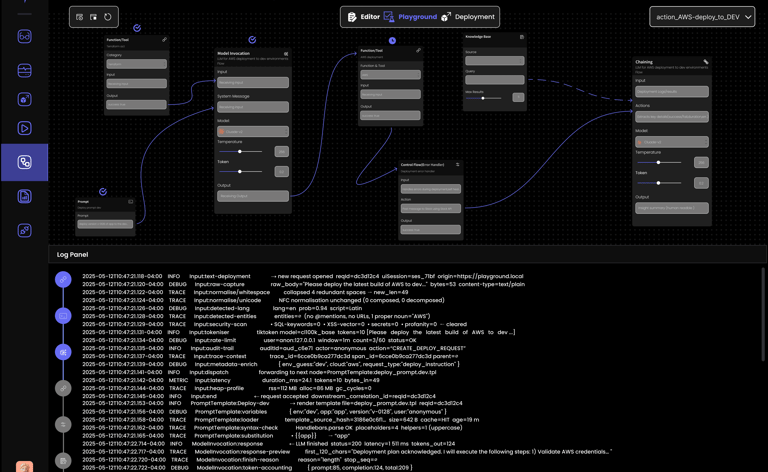Open Category dropdown in Function/Tool node
Image resolution: width=768 pixels, height=472 pixels.
(x=137, y=64)
